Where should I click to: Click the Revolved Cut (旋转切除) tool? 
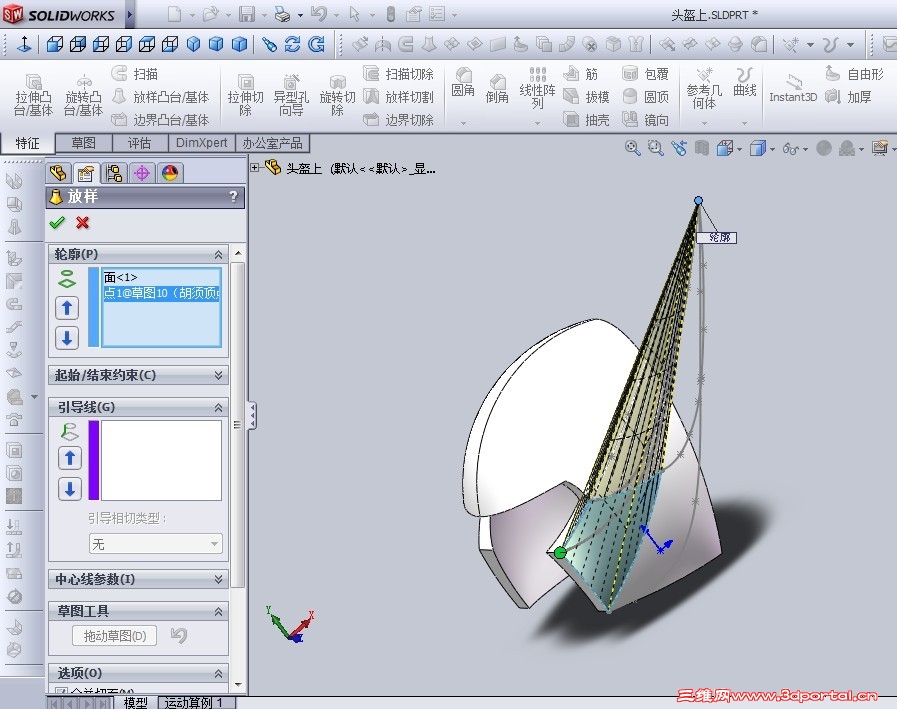(338, 95)
